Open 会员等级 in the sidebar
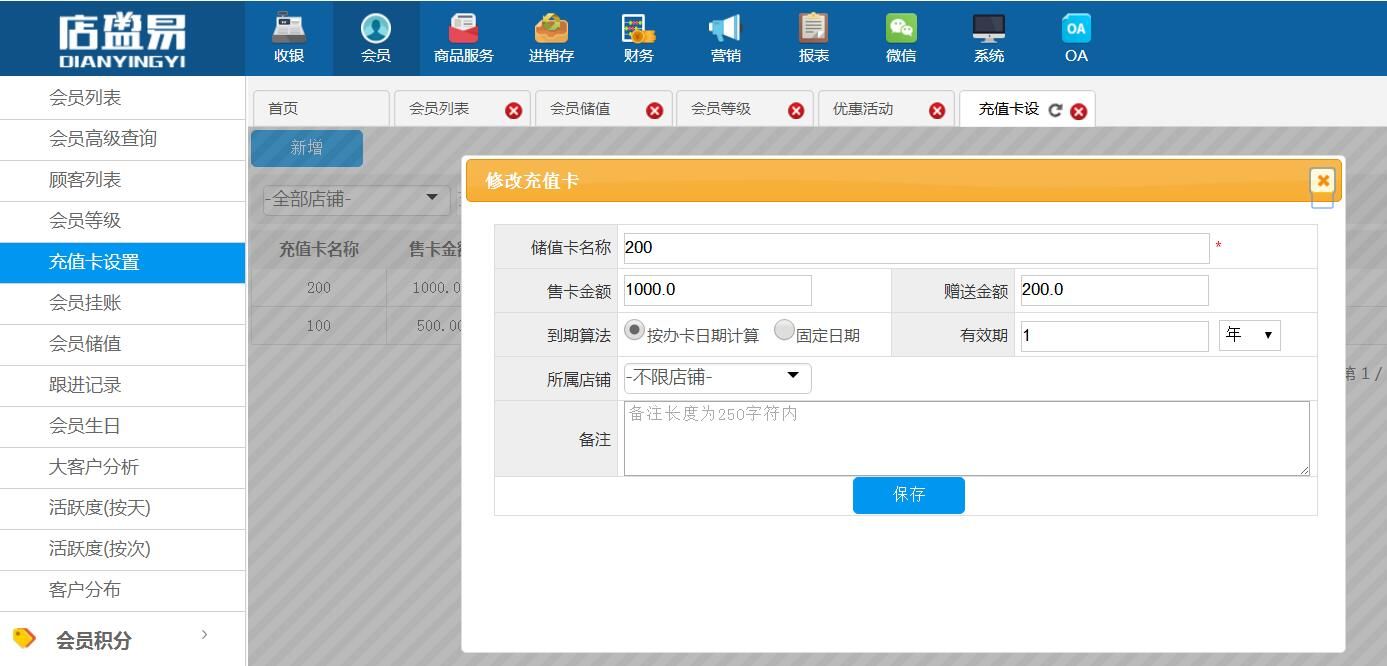The image size is (1387, 666). [x=122, y=221]
